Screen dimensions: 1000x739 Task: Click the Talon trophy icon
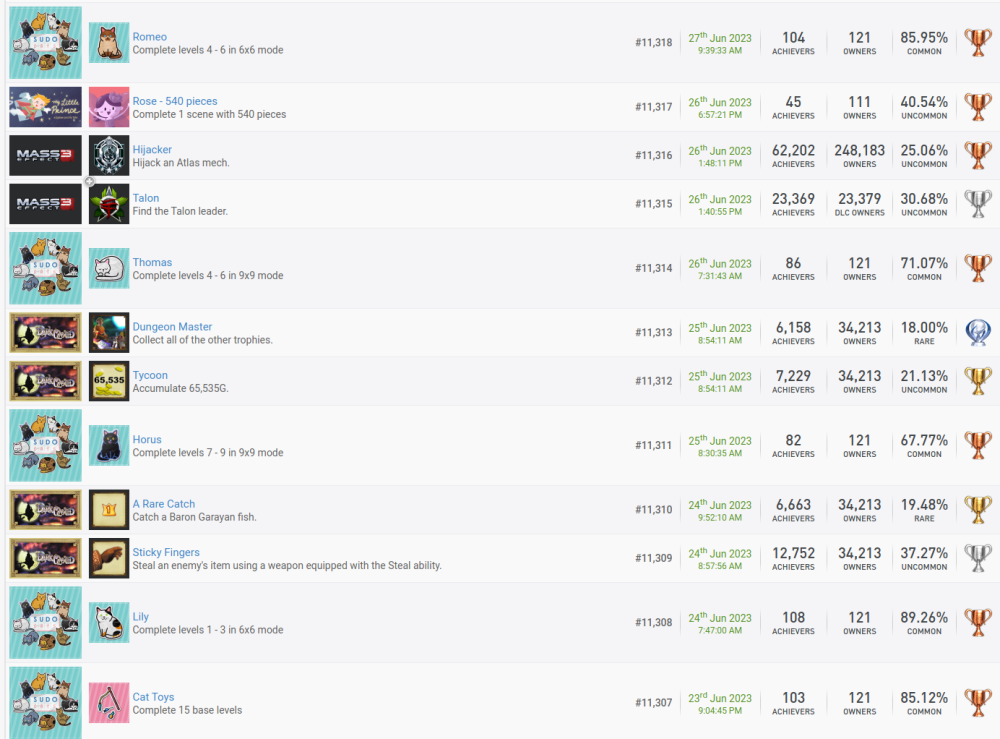pyautogui.click(x=109, y=204)
